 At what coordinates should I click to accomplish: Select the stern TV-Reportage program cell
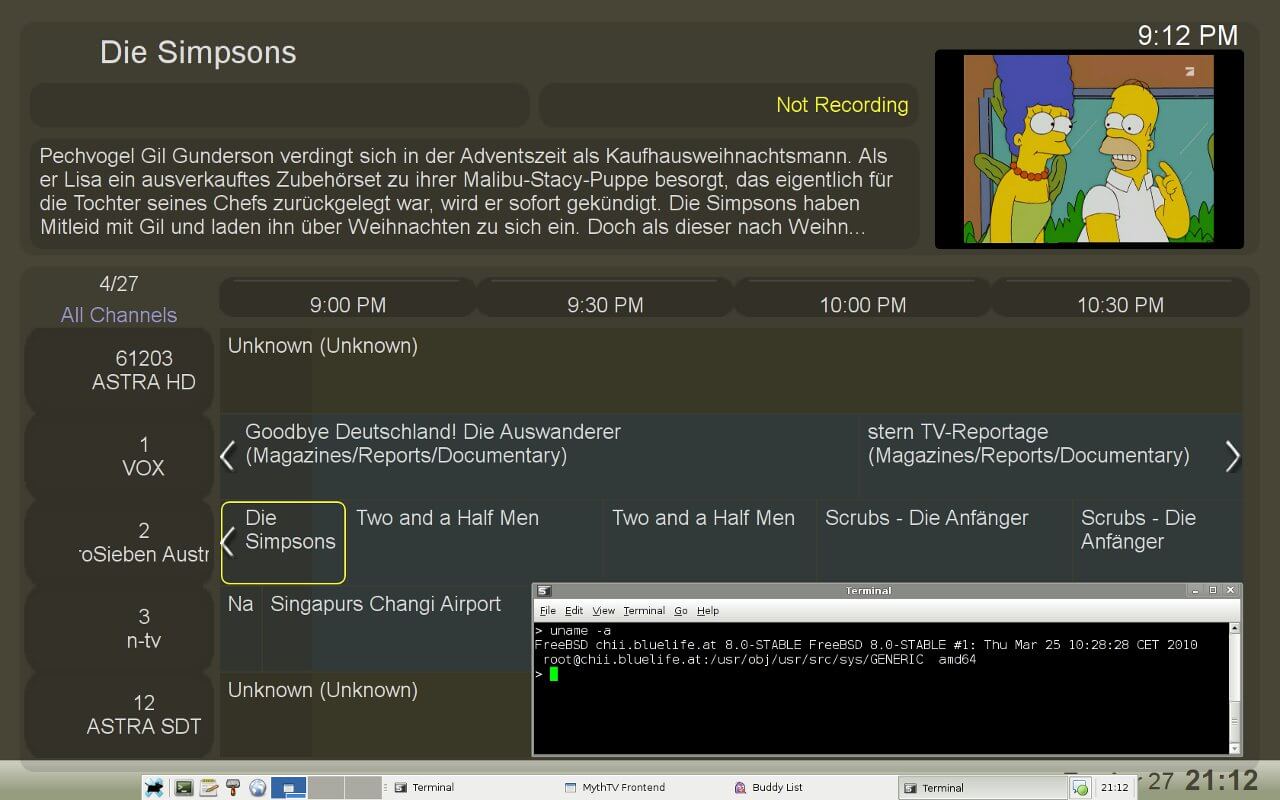(x=1028, y=444)
